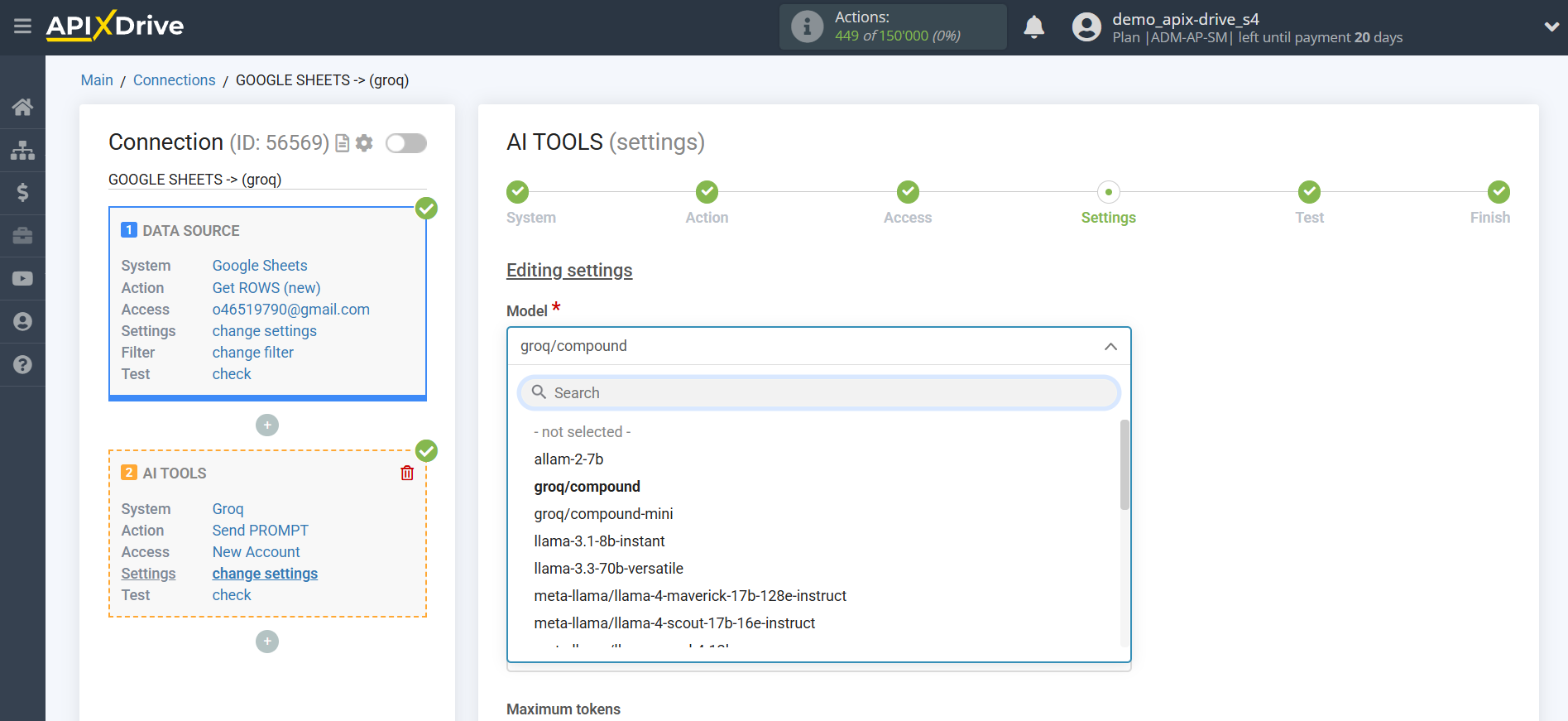Open the YouTube video icon in sidebar

22,279
